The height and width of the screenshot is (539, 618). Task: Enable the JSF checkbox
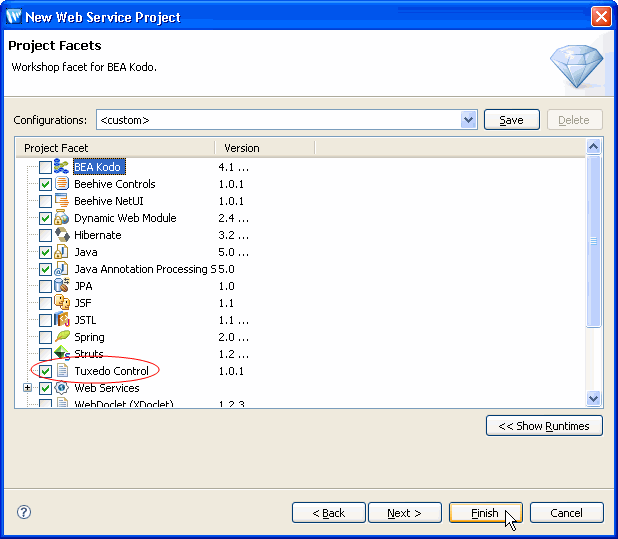point(45,303)
